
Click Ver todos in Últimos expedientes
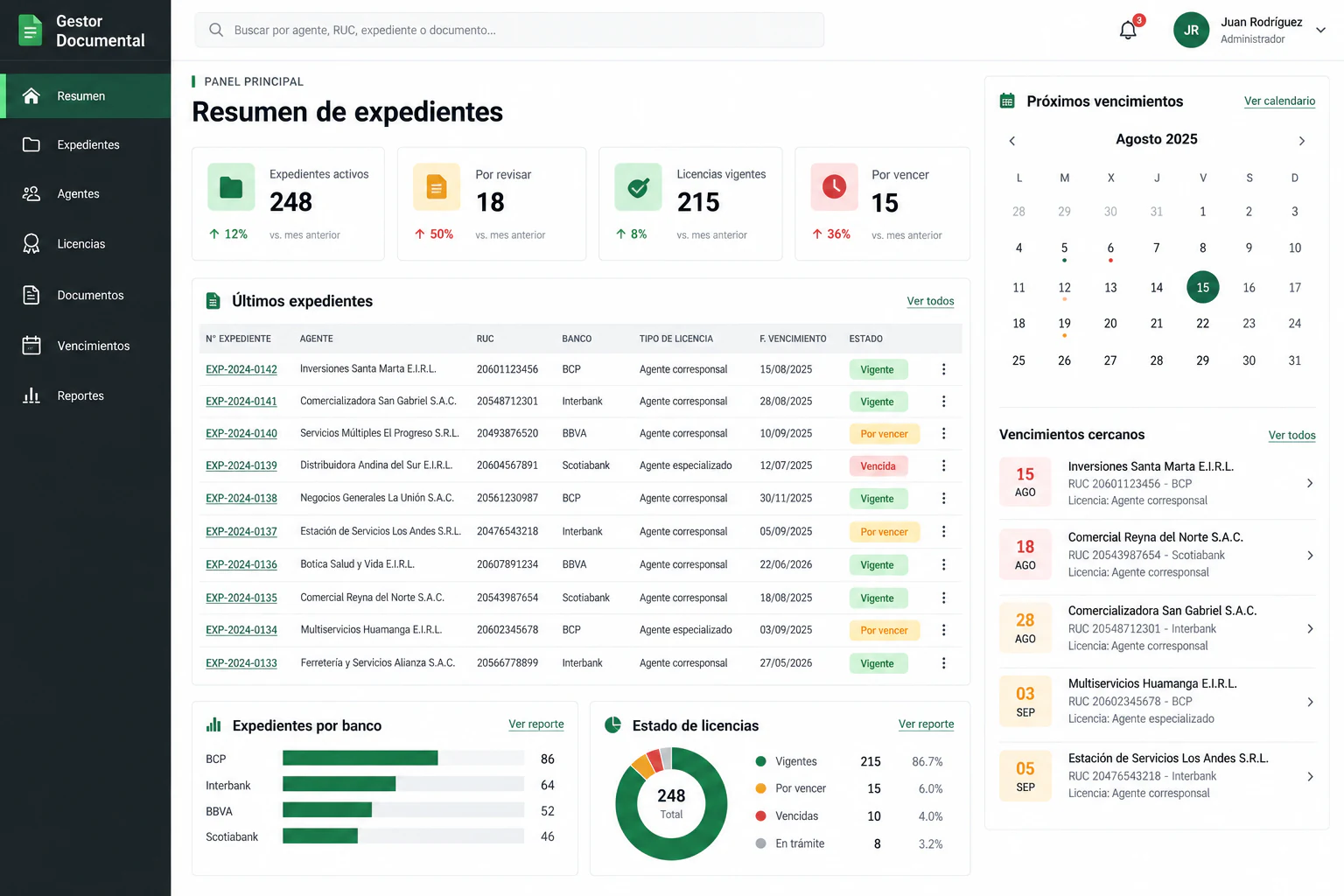(x=930, y=301)
